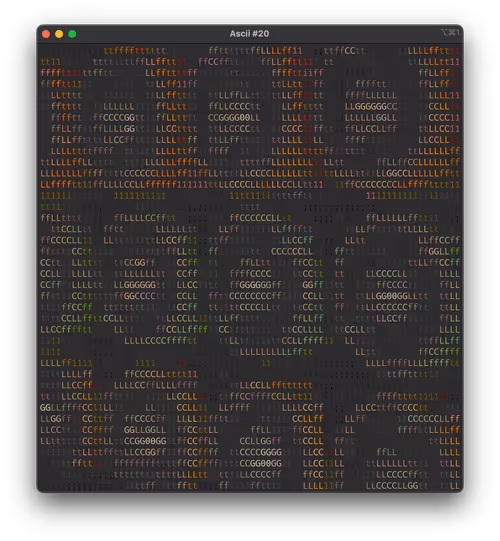Click the green zoom window button
The image size is (500, 541).
click(72, 34)
